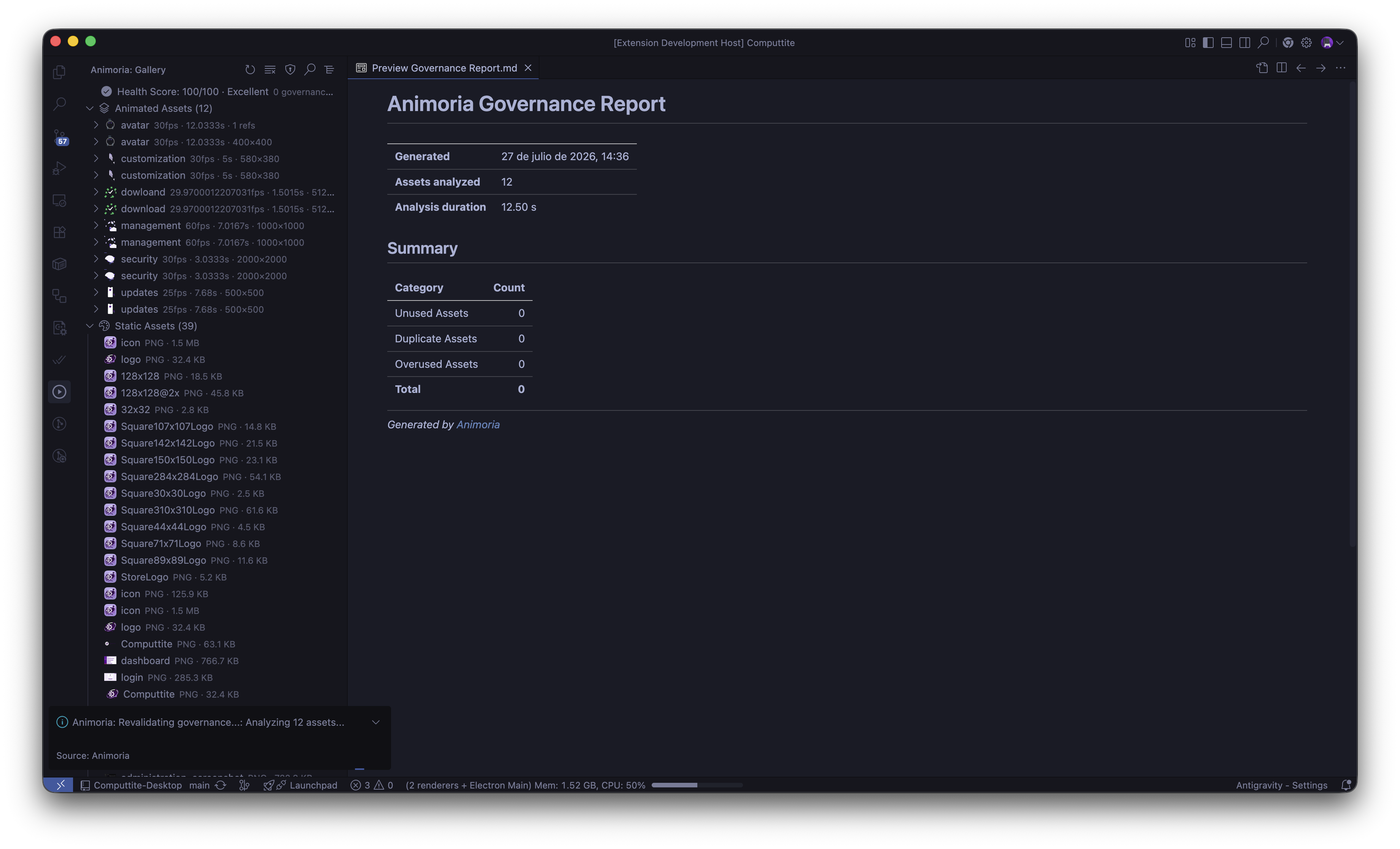Click the memory usage bar in the status bar

pos(697,785)
